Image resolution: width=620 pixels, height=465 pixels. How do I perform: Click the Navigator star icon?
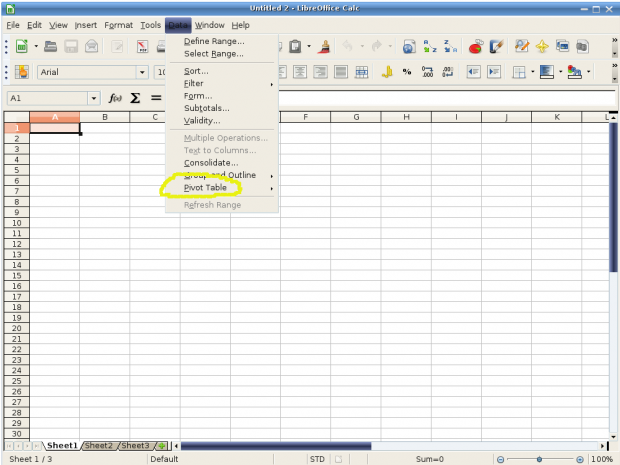pyautogui.click(x=542, y=47)
